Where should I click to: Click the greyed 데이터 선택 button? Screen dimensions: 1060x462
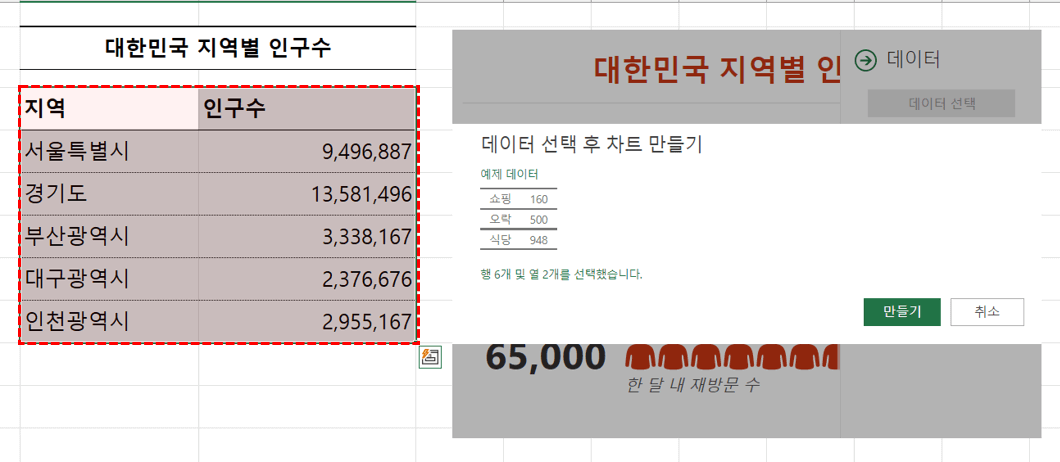[942, 103]
